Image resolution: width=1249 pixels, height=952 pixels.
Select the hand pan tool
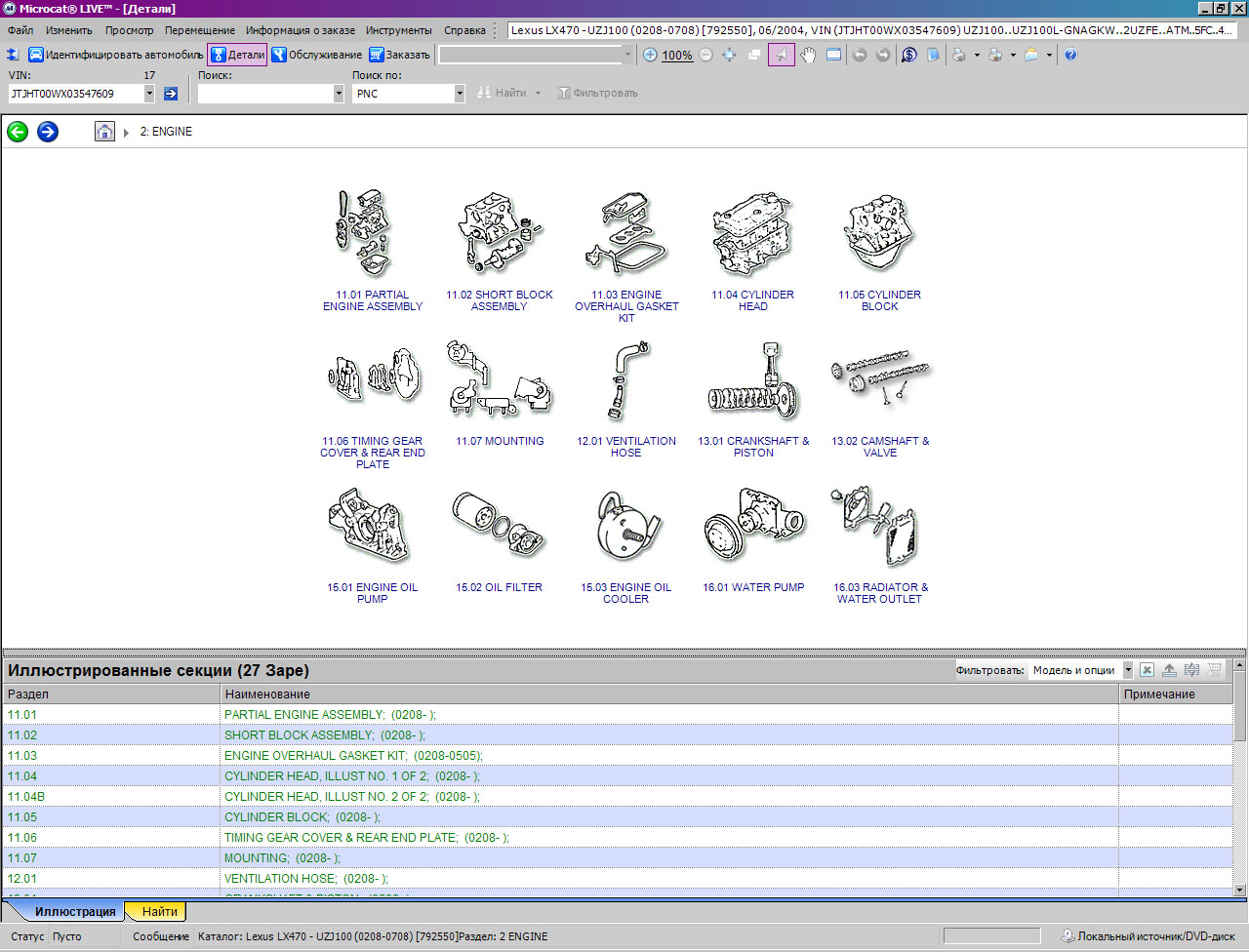[x=808, y=55]
